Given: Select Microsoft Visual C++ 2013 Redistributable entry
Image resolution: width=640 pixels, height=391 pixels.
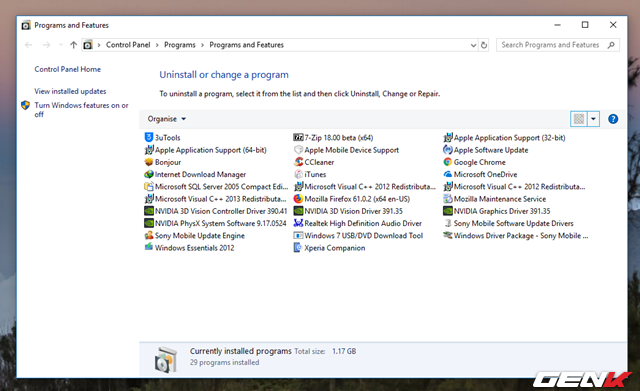Looking at the screenshot, I should pos(216,199).
